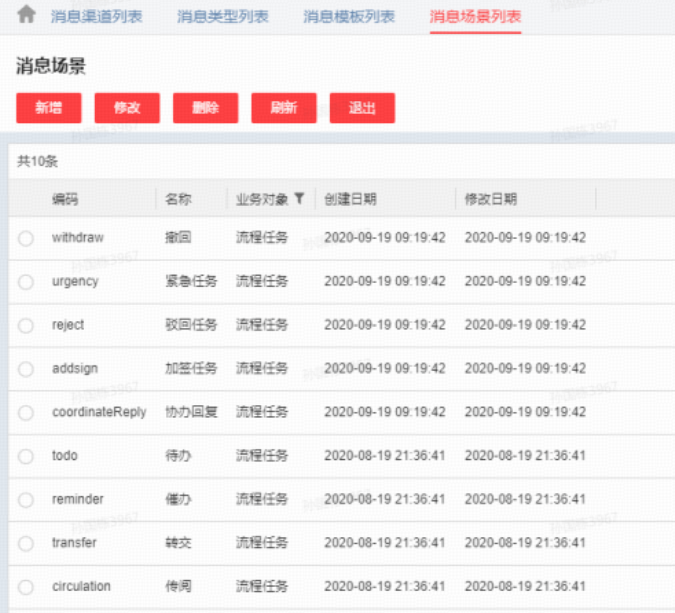The width and height of the screenshot is (675, 613).
Task: Choose the addsign radio button
Action: pyautogui.click(x=26, y=369)
